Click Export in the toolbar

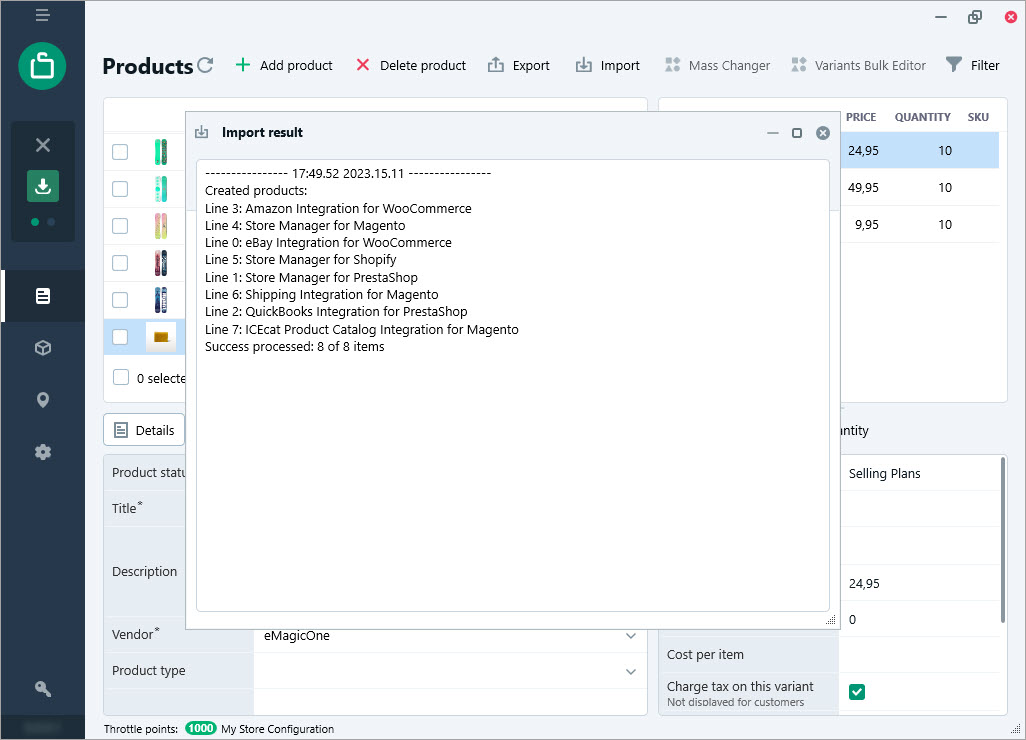pyautogui.click(x=518, y=65)
